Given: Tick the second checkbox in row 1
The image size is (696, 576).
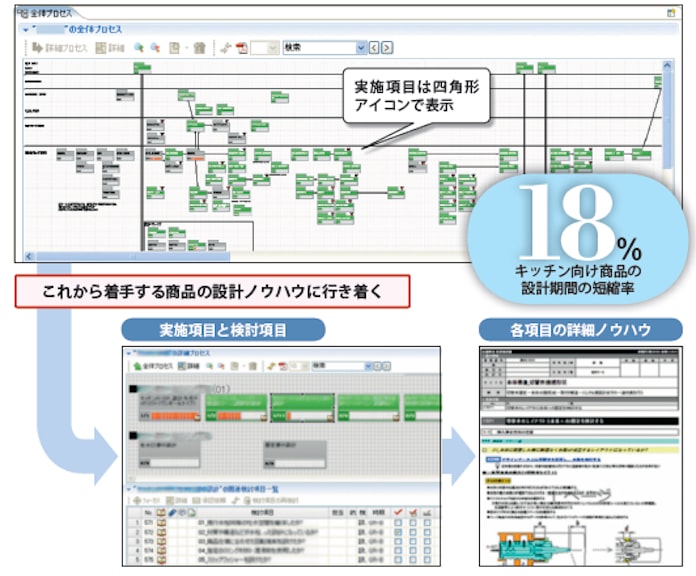Looking at the screenshot, I should pos(413,523).
